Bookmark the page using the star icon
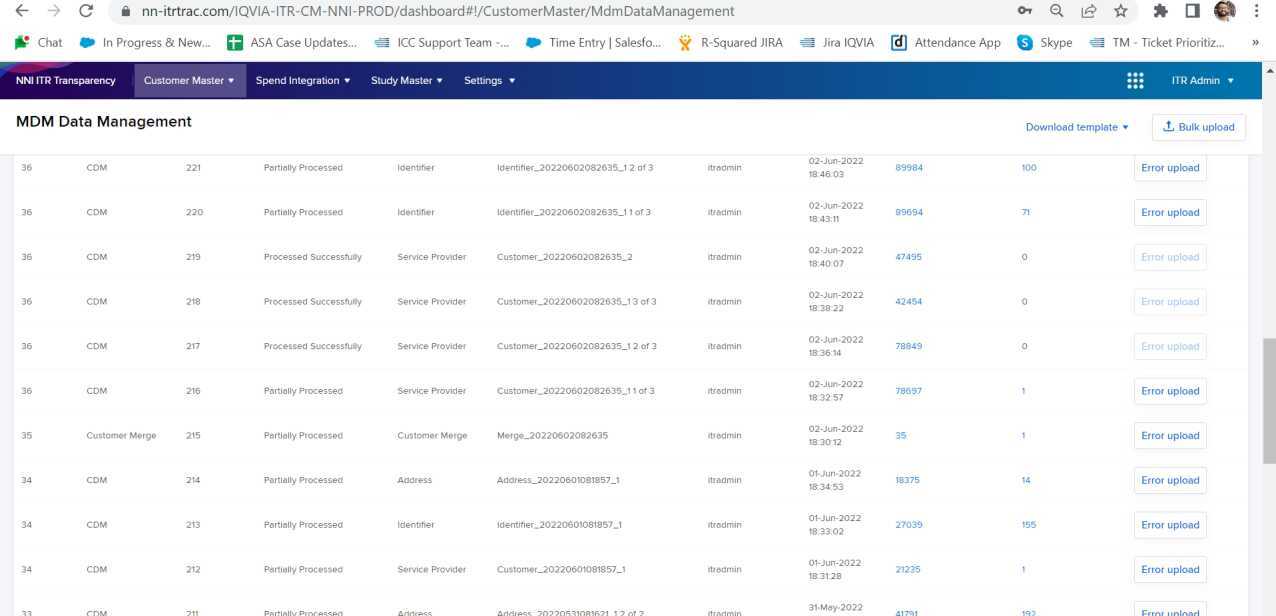Screen dimensions: 1276x616 tap(1121, 12)
